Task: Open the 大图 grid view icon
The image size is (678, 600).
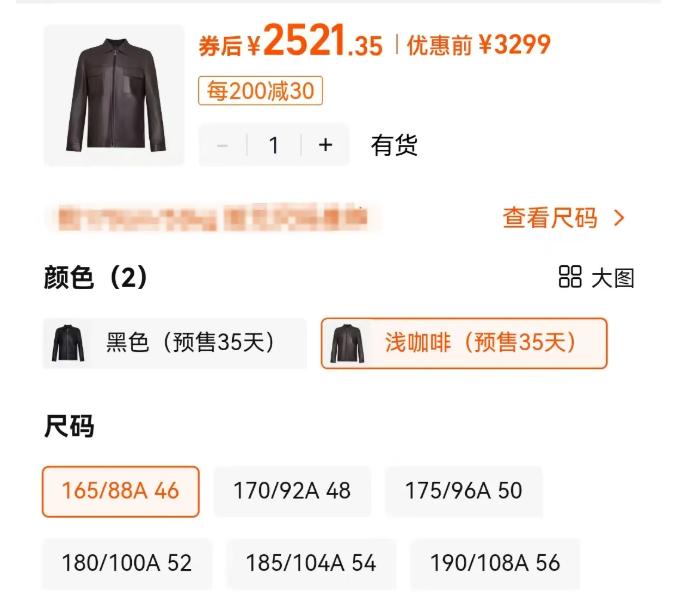Action: click(x=569, y=277)
